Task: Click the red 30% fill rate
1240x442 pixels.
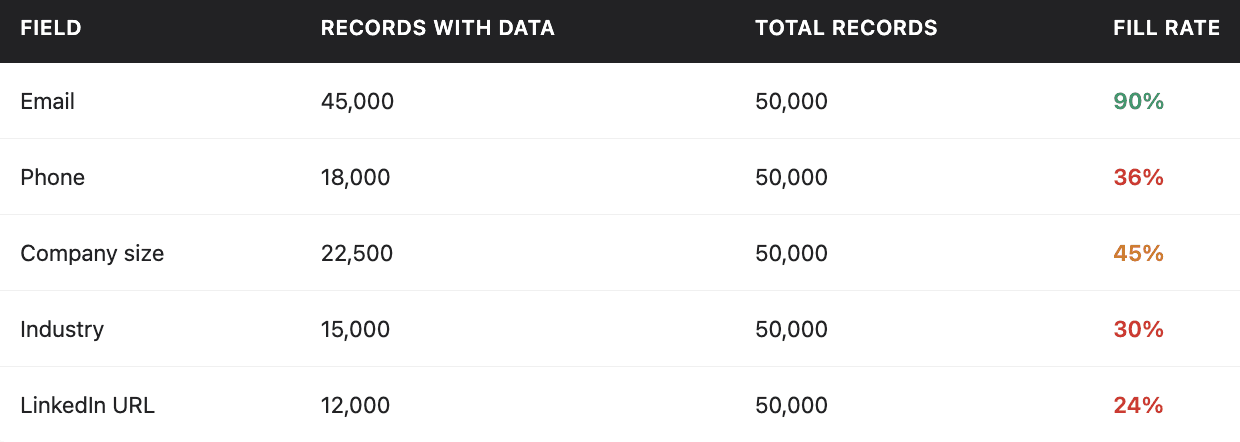Action: coord(1139,329)
